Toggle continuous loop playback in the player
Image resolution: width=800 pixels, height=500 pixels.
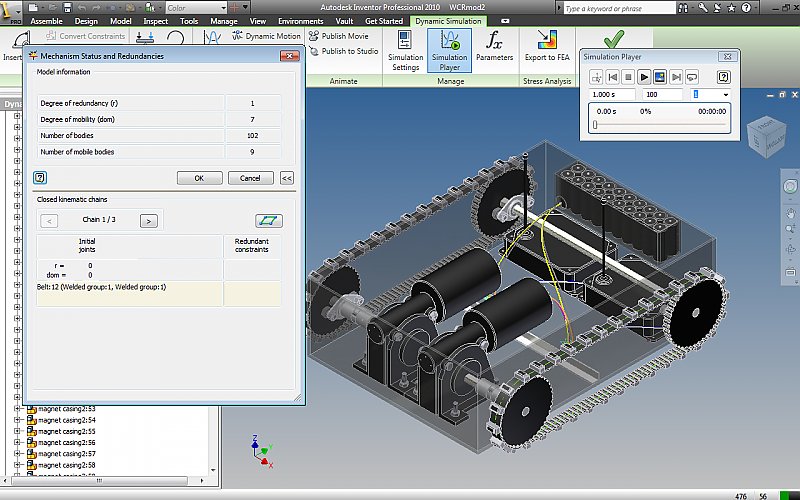point(692,77)
